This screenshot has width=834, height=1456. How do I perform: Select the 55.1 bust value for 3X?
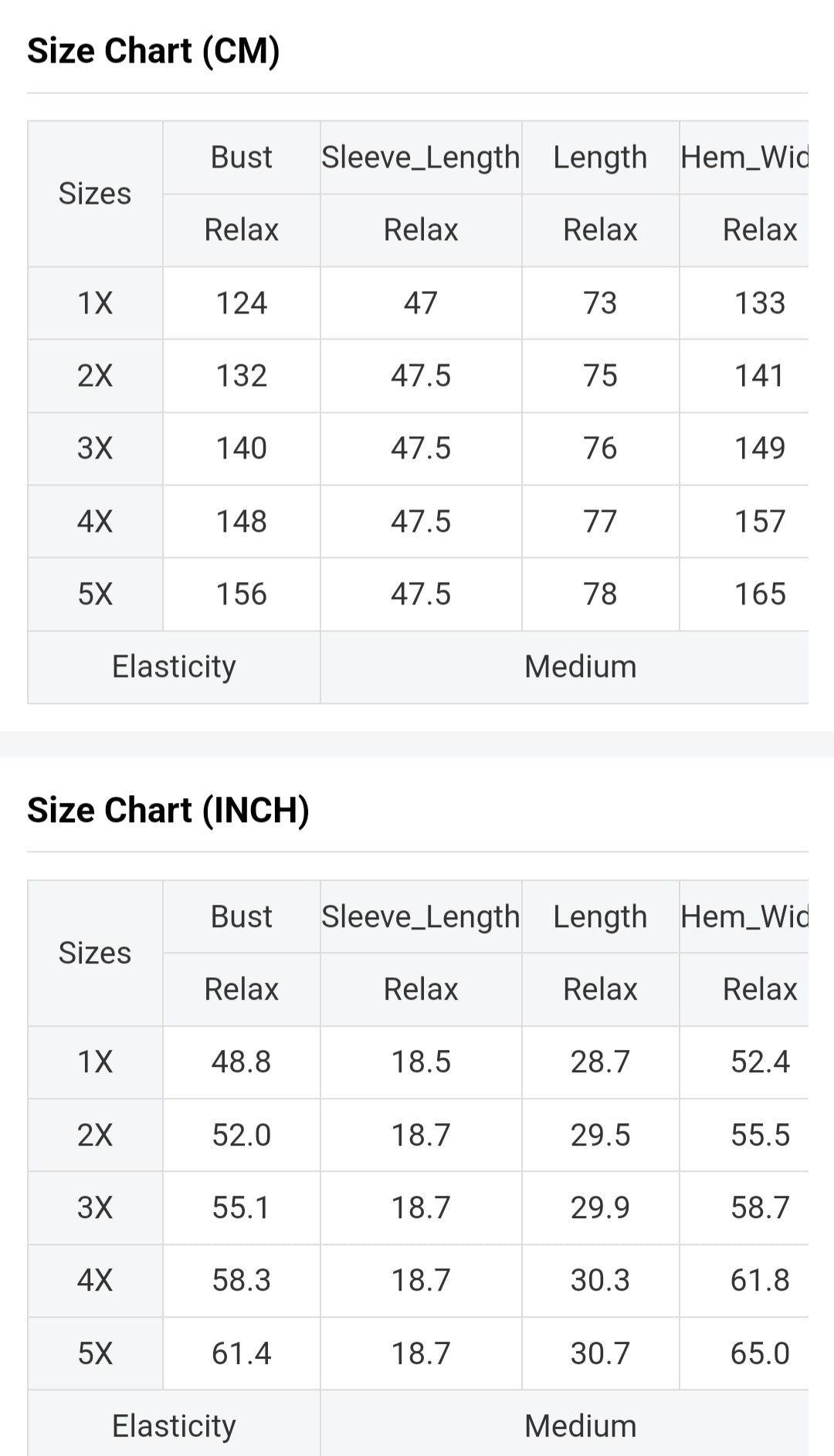(x=241, y=1208)
